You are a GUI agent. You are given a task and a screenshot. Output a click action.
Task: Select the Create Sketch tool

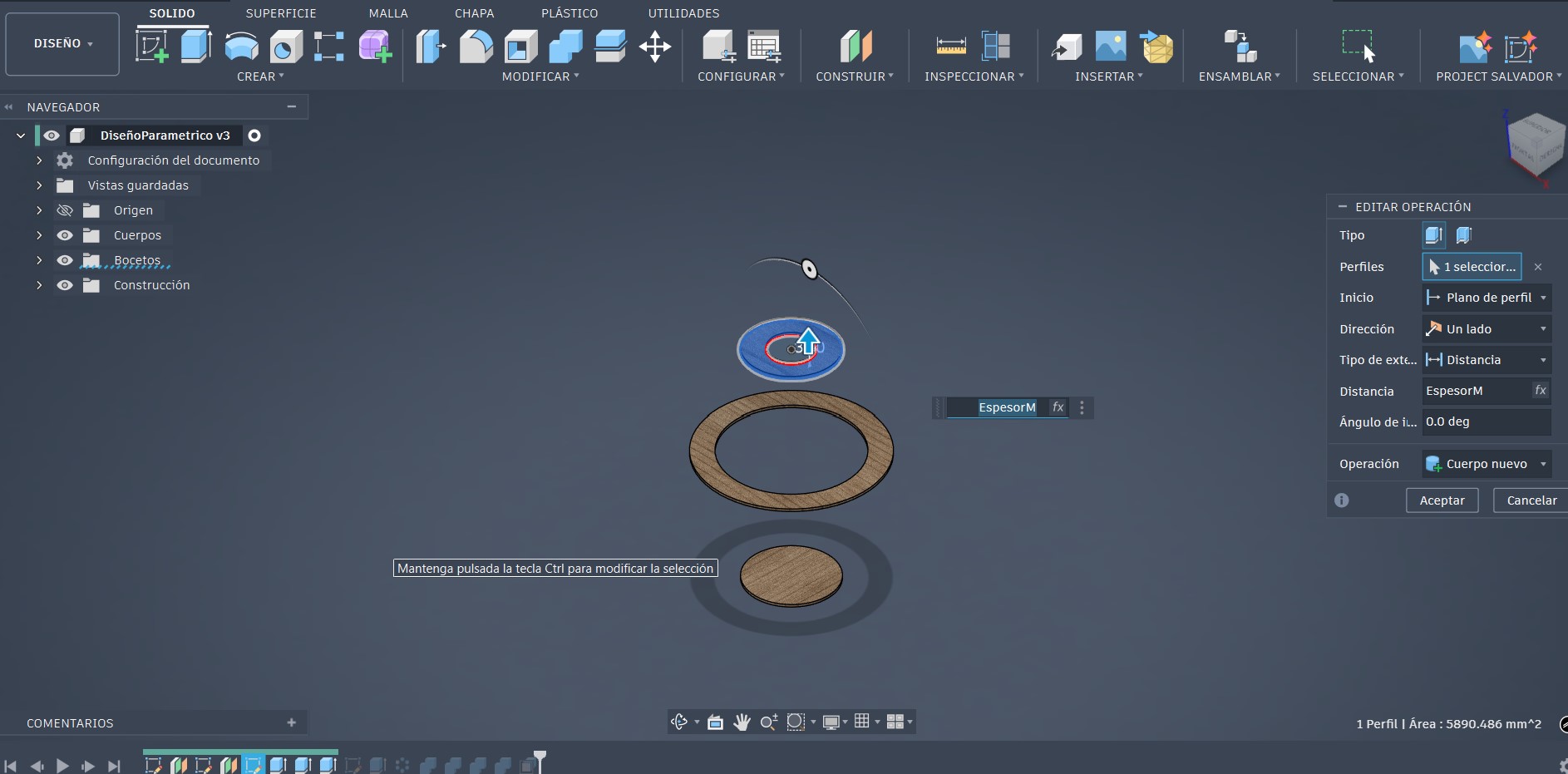click(154, 46)
